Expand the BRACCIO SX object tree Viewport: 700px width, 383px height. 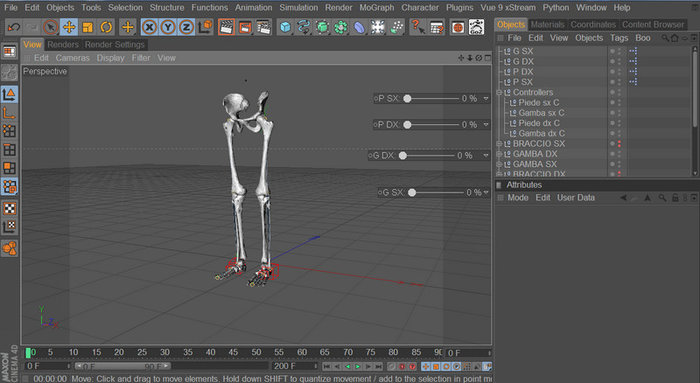click(500, 144)
